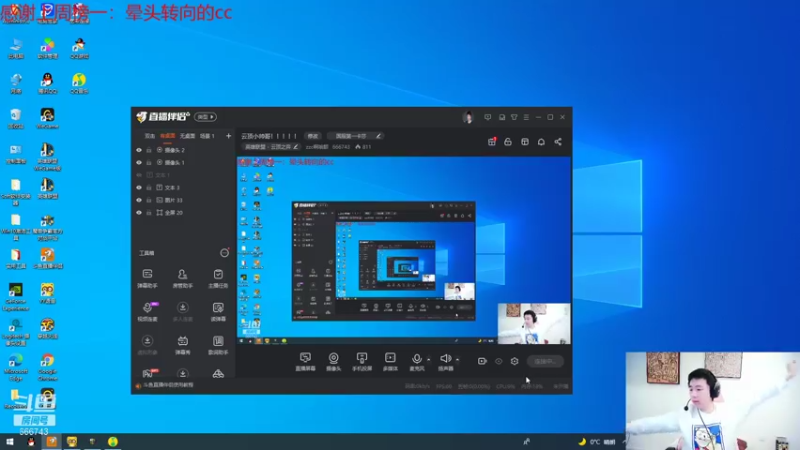This screenshot has height=450, width=800.
Task: Switch to the first scene tab
Action: pyautogui.click(x=149, y=136)
